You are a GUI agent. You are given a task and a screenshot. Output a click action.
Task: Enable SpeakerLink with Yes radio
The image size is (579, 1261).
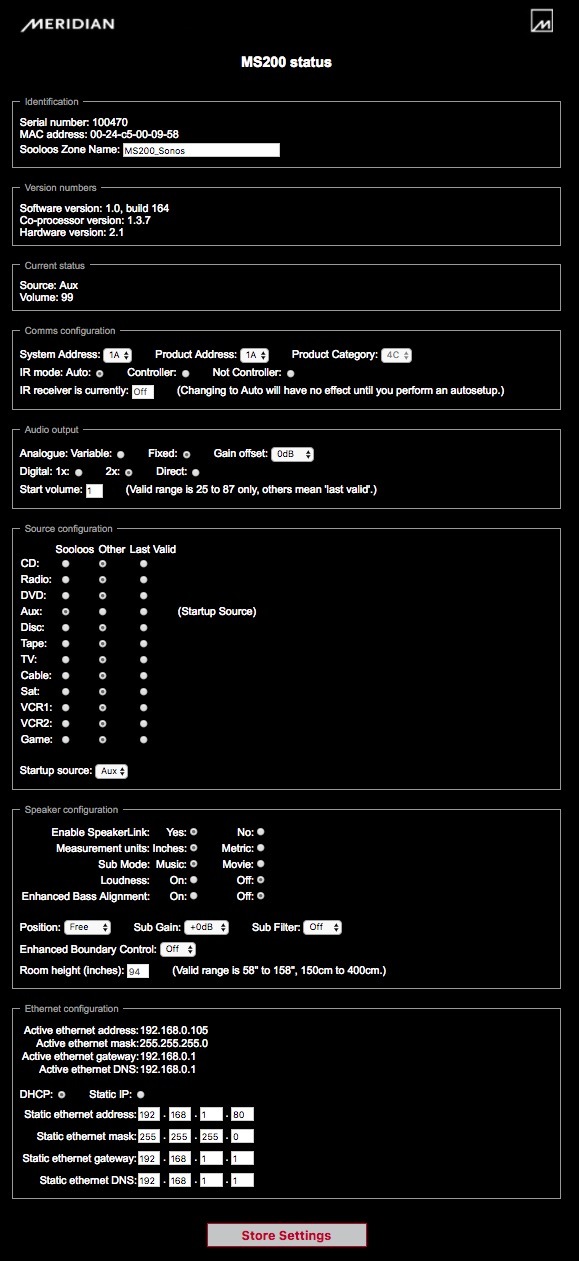[x=194, y=831]
